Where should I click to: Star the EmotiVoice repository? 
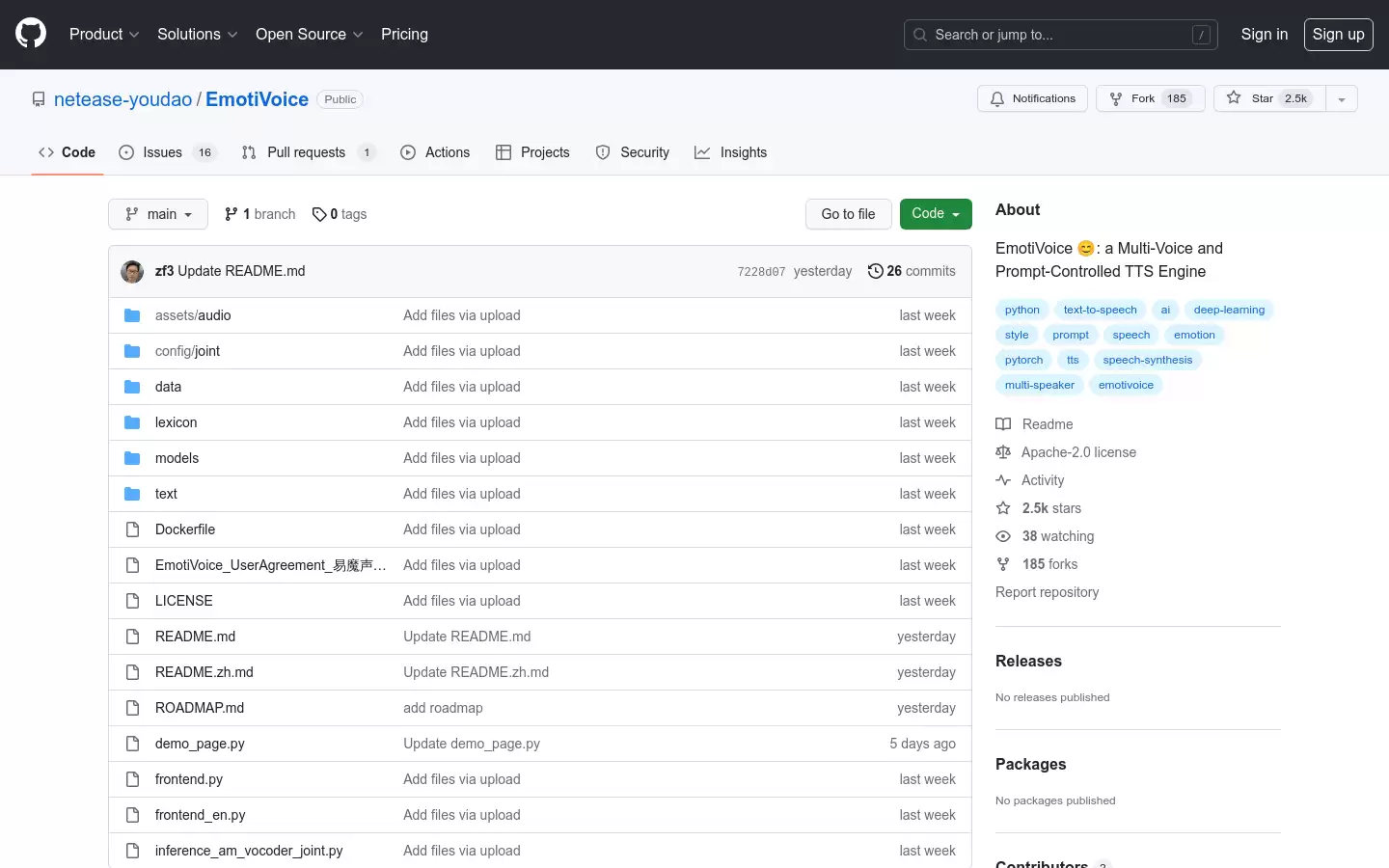(x=1269, y=98)
